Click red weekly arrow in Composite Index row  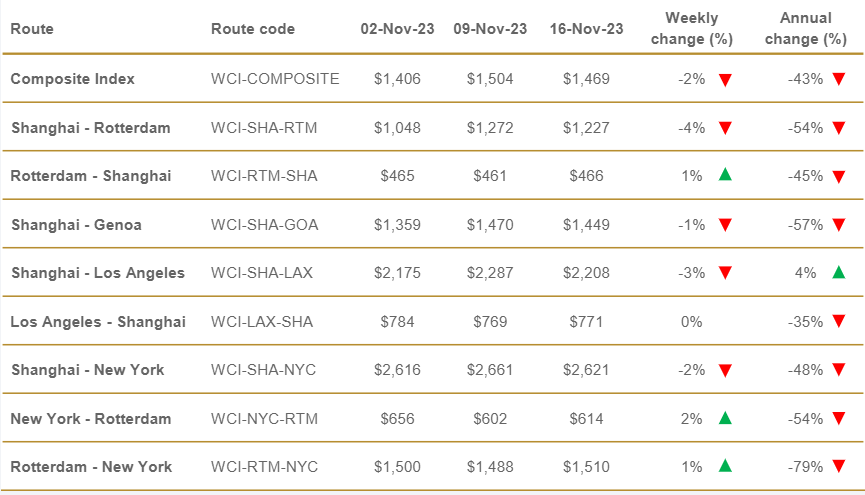click(725, 79)
